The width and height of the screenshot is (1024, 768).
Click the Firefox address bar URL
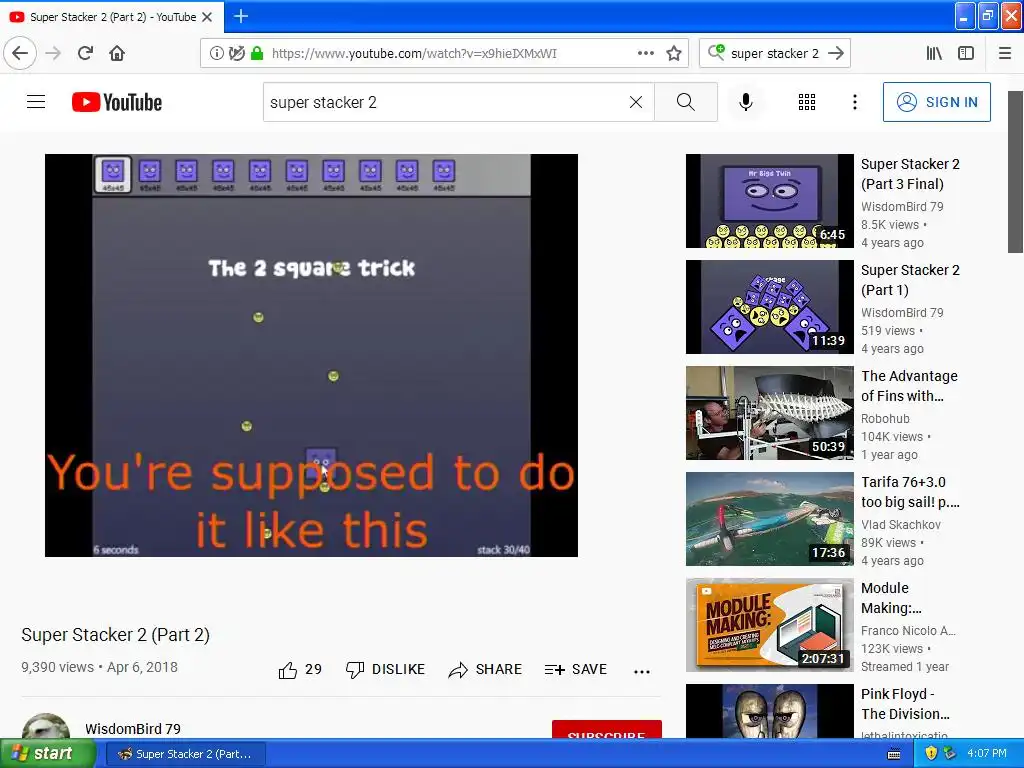(x=414, y=54)
